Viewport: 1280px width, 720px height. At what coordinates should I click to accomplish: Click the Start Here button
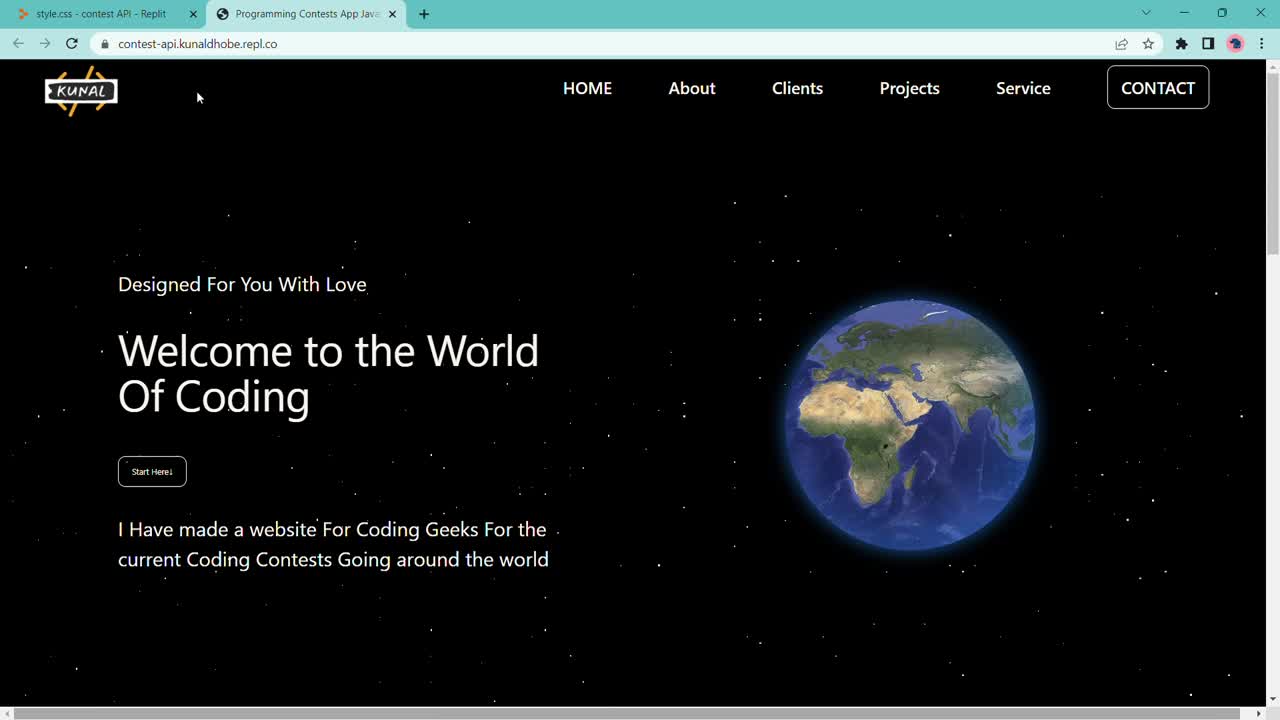coord(152,472)
